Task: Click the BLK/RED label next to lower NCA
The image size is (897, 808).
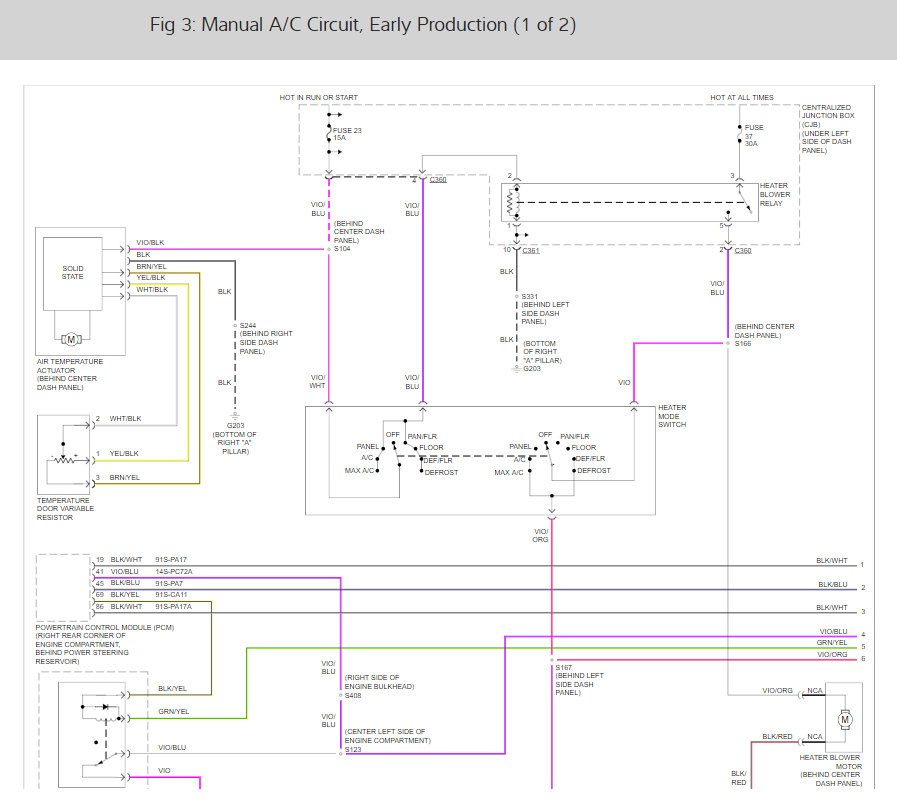Action: 777,737
